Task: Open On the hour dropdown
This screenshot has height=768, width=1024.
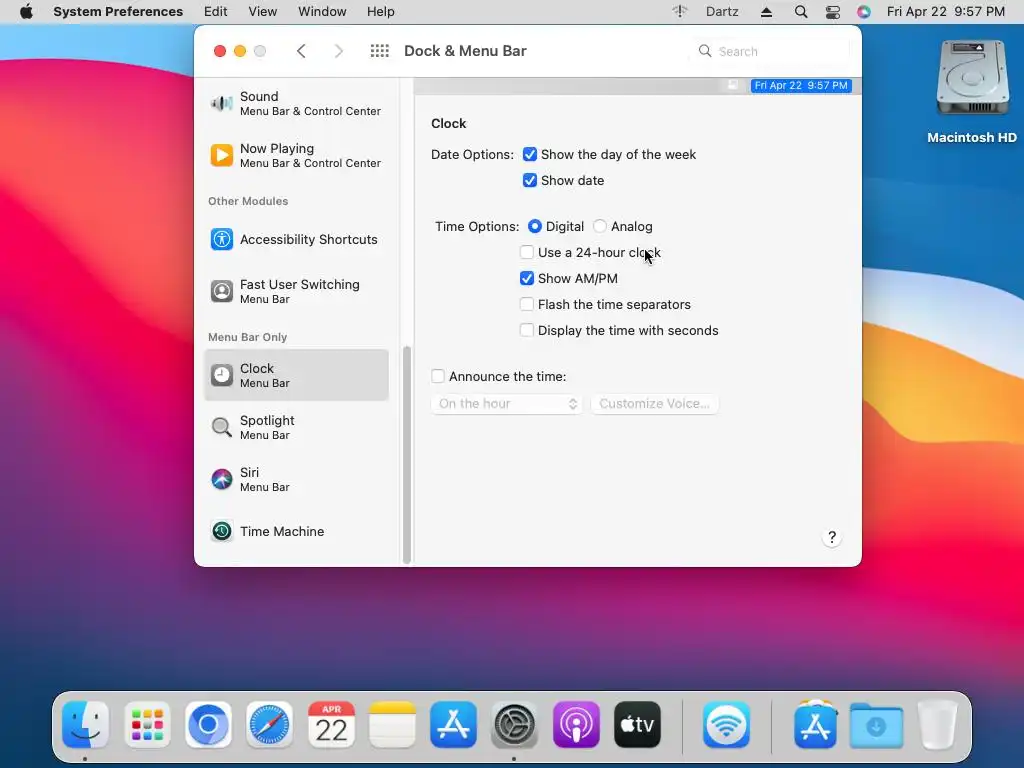Action: coord(506,404)
